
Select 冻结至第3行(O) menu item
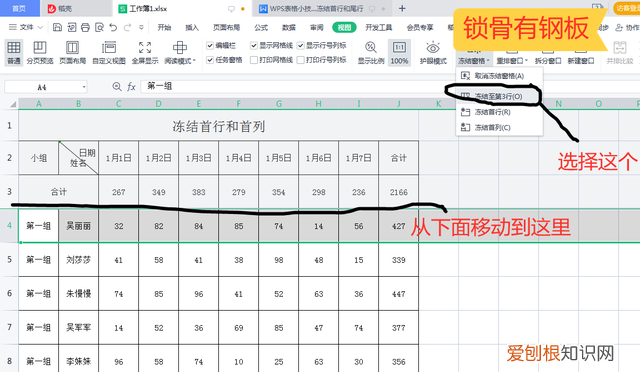(499, 96)
